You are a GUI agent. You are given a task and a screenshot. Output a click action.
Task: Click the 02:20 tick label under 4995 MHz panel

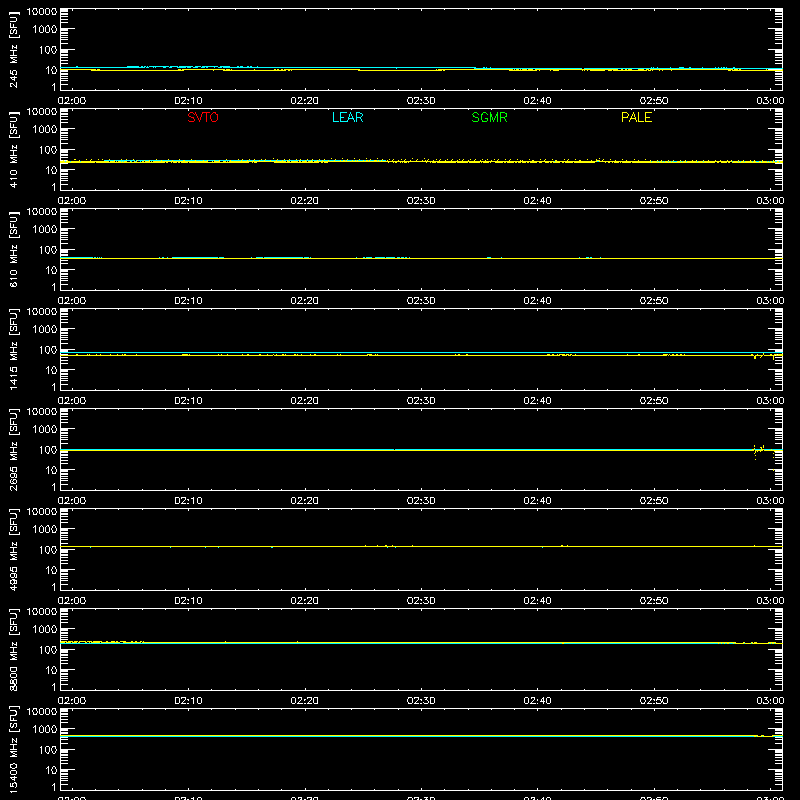[x=305, y=601]
